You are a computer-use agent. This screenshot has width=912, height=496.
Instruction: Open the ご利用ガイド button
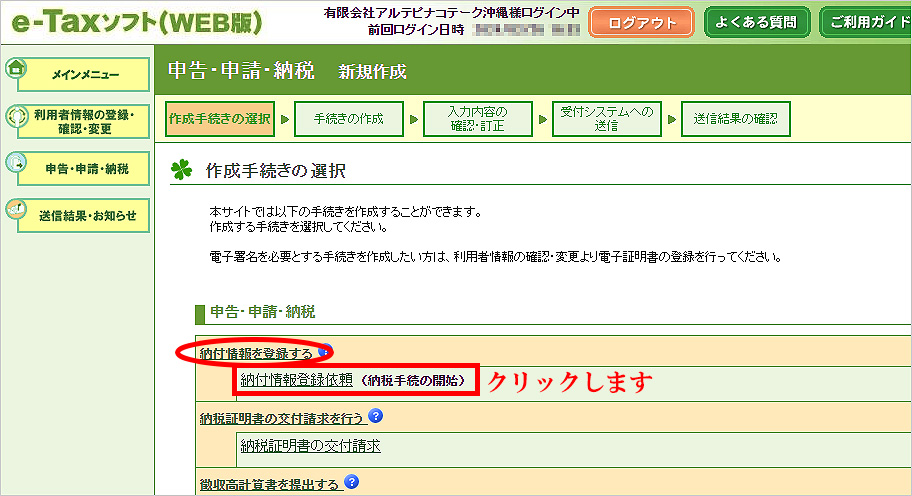(x=866, y=22)
